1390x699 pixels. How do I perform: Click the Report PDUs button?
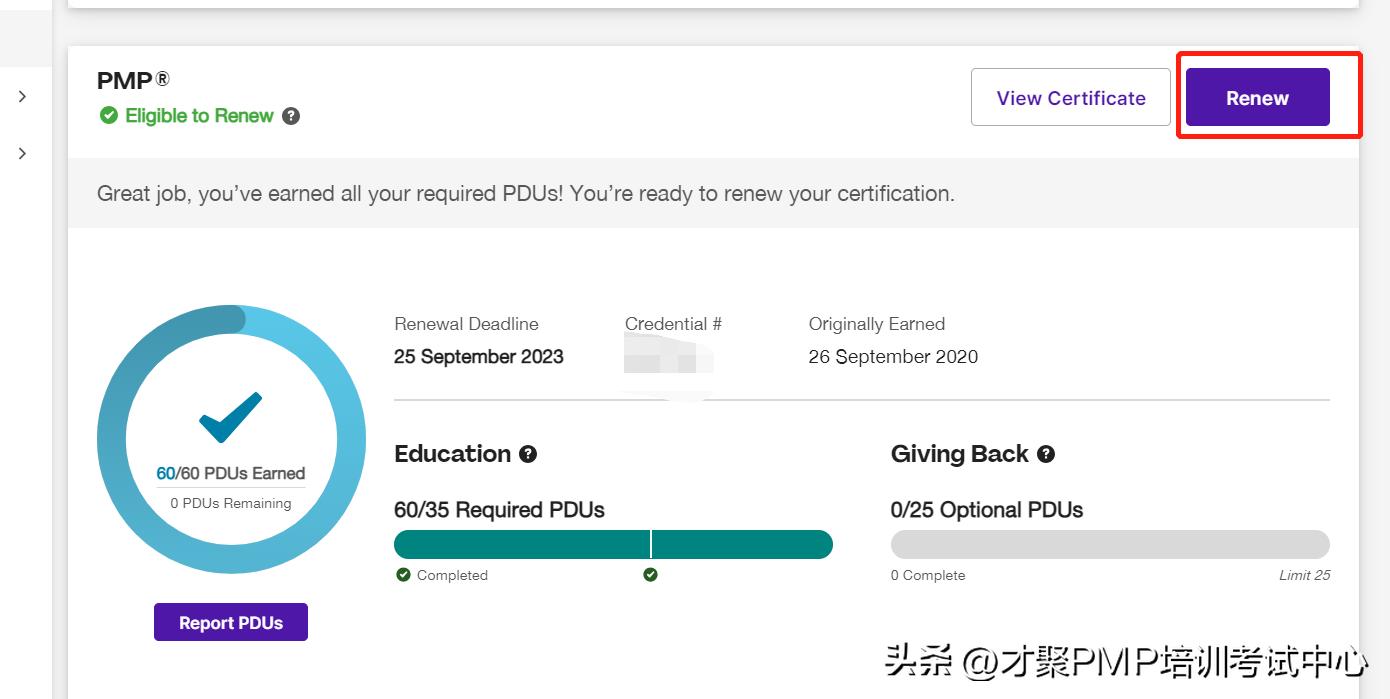coord(230,621)
